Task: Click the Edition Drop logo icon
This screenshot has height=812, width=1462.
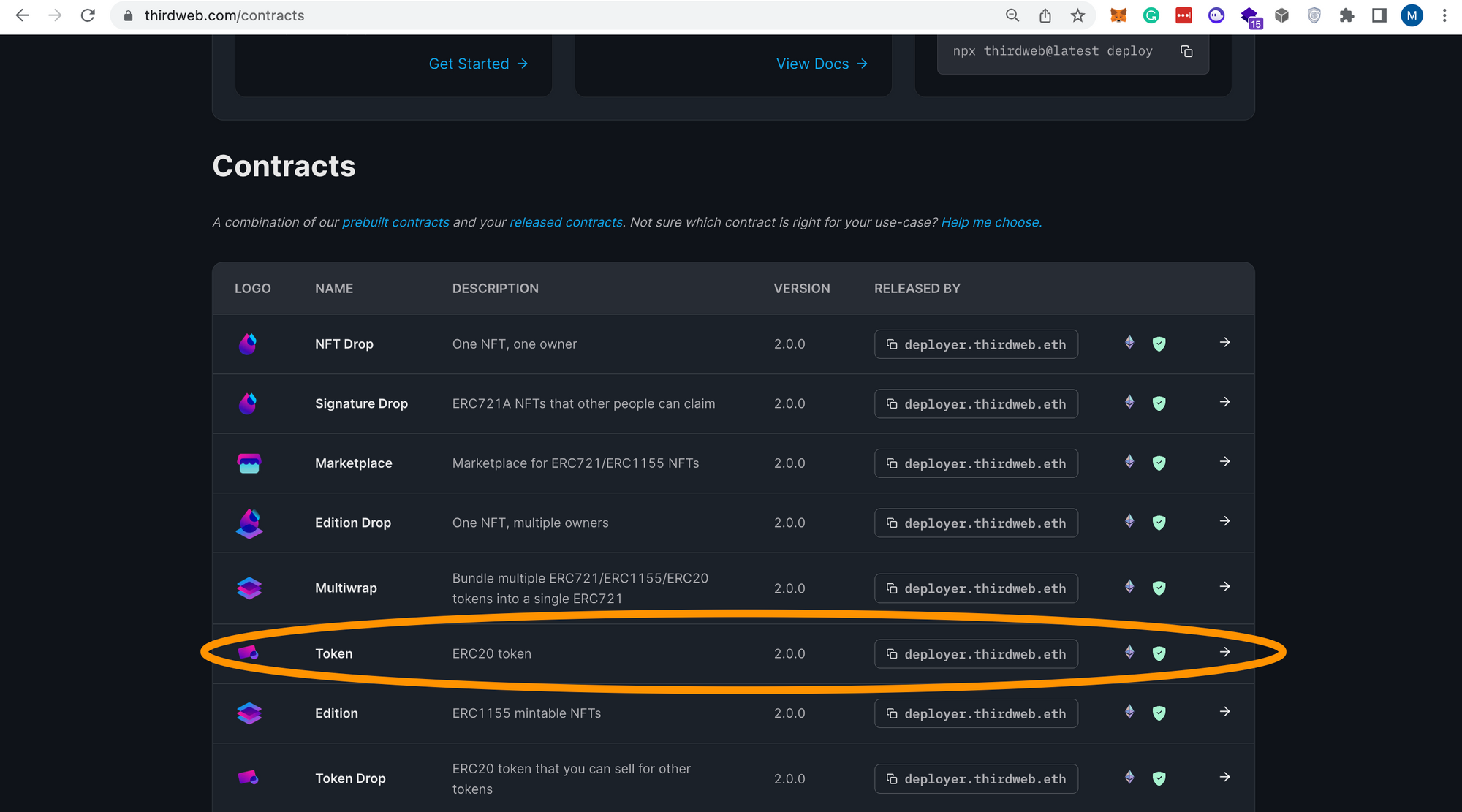Action: click(x=249, y=523)
